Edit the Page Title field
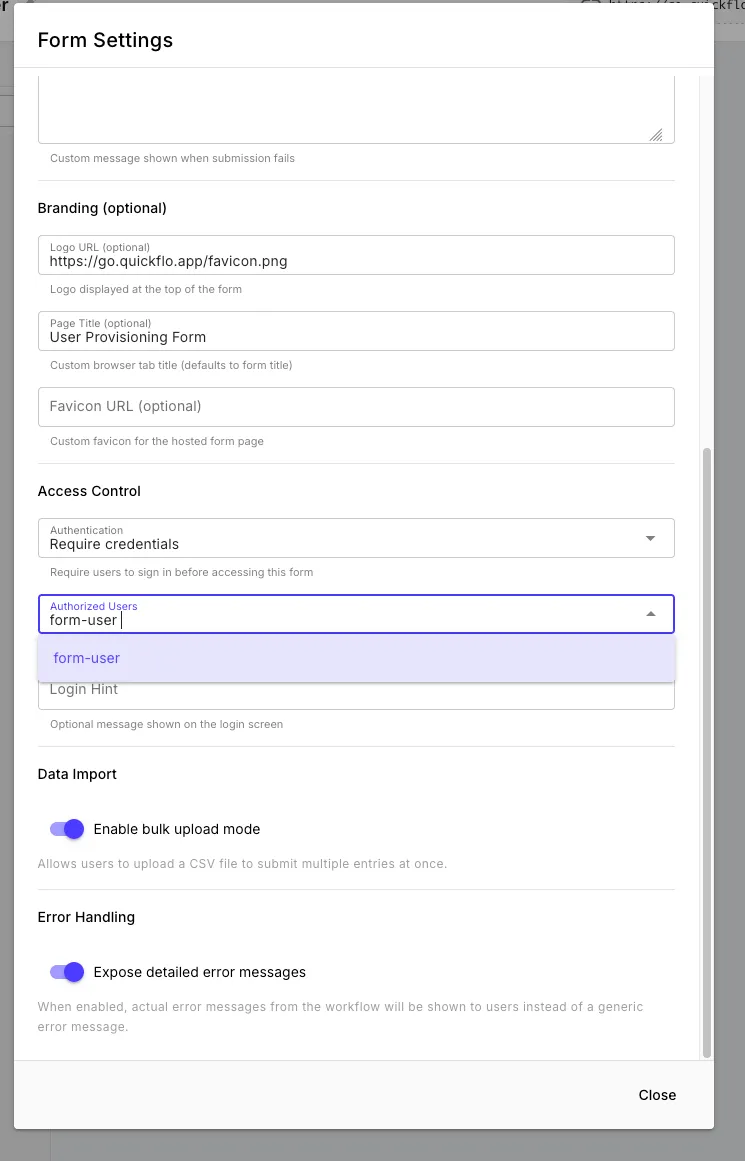 pyautogui.click(x=356, y=336)
